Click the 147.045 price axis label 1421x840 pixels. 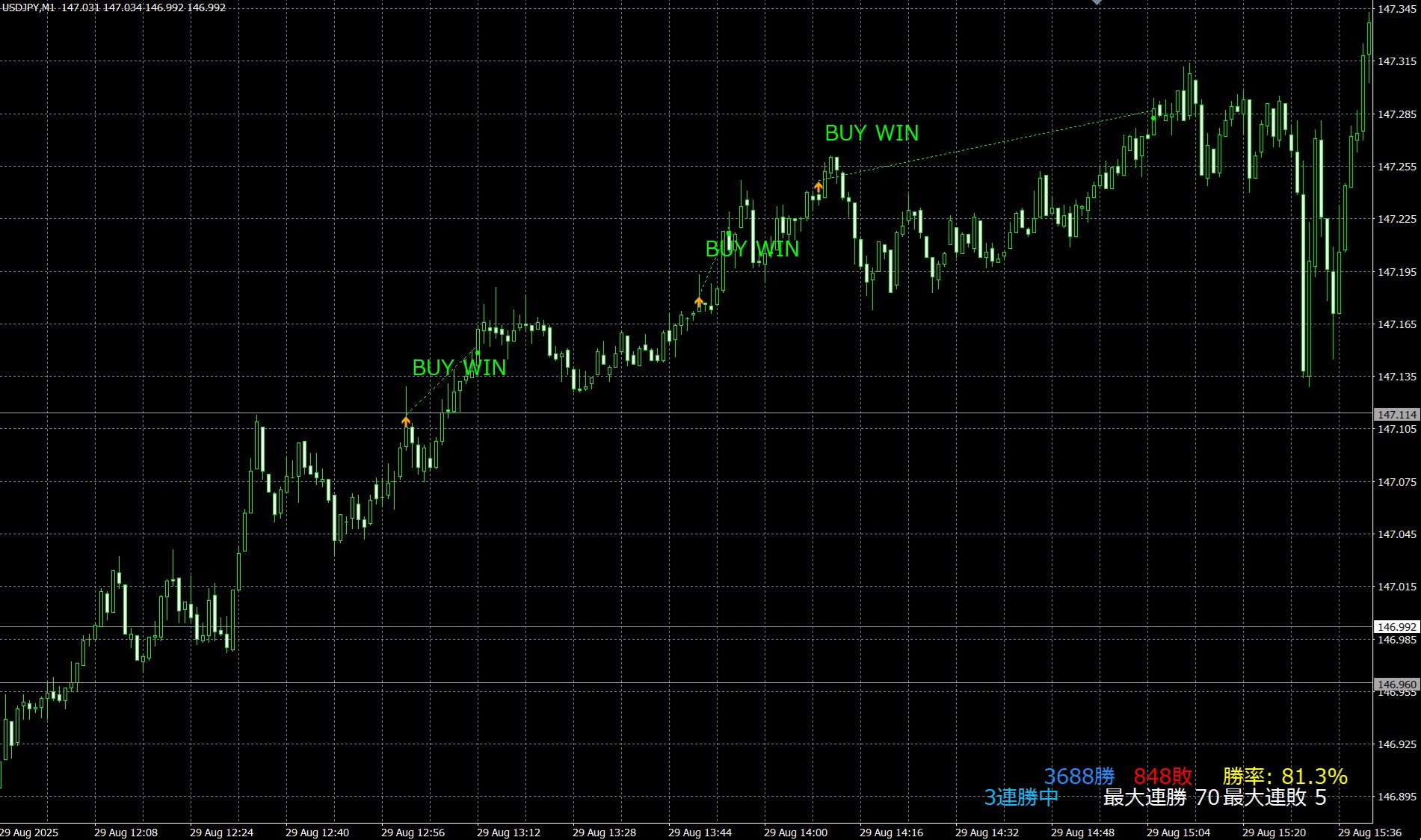tap(1397, 534)
